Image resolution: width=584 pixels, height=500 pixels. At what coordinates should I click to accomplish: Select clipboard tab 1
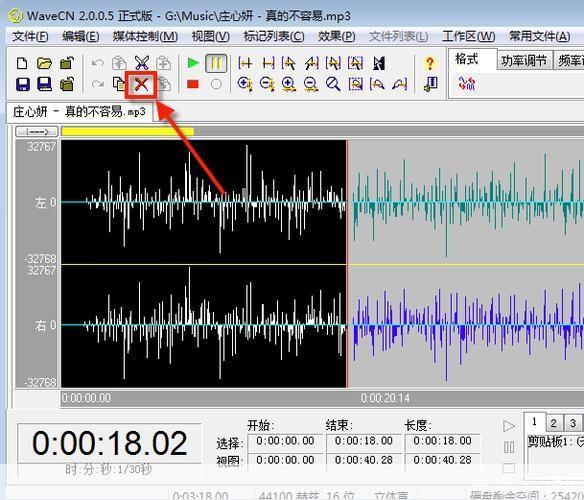coord(534,422)
